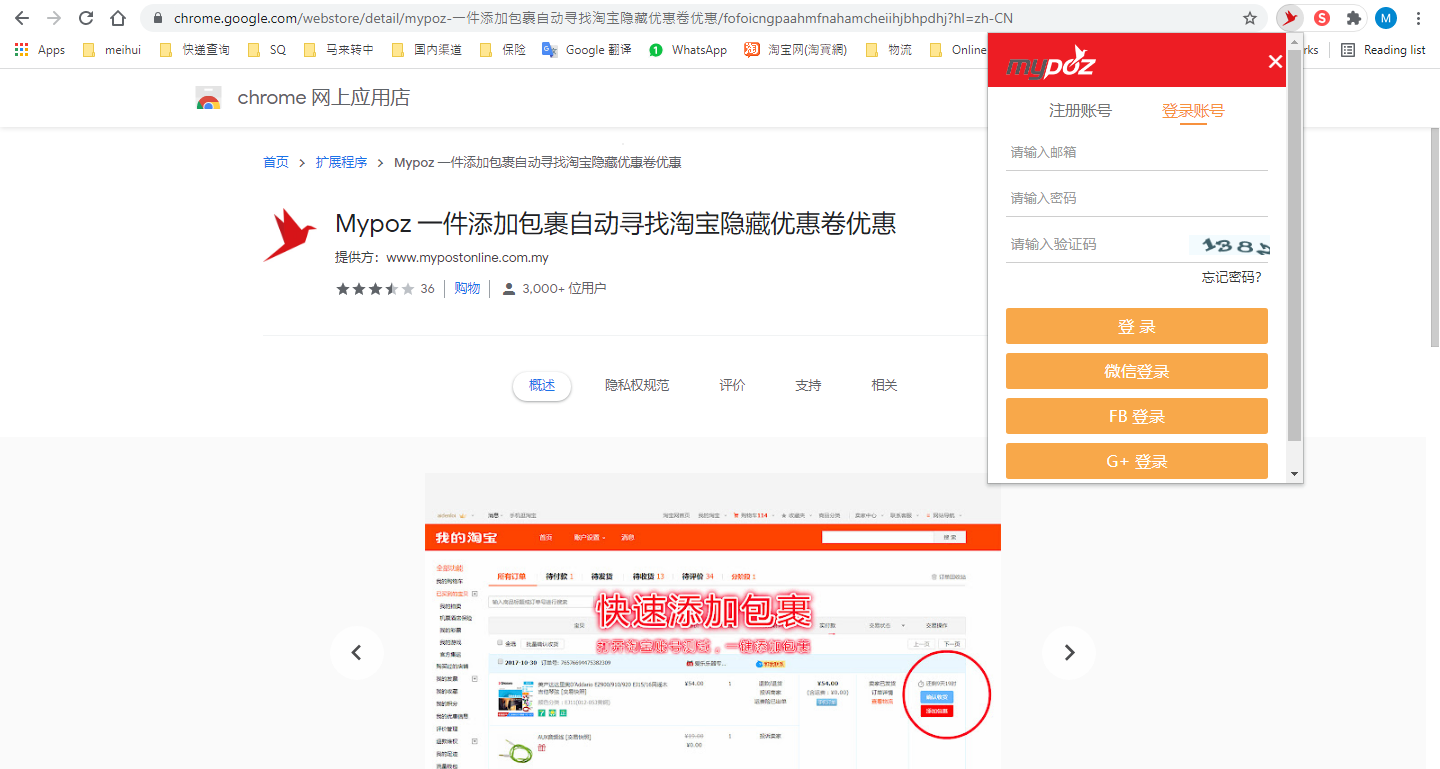
Task: Open the 36 ratings count
Action: [x=427, y=289]
